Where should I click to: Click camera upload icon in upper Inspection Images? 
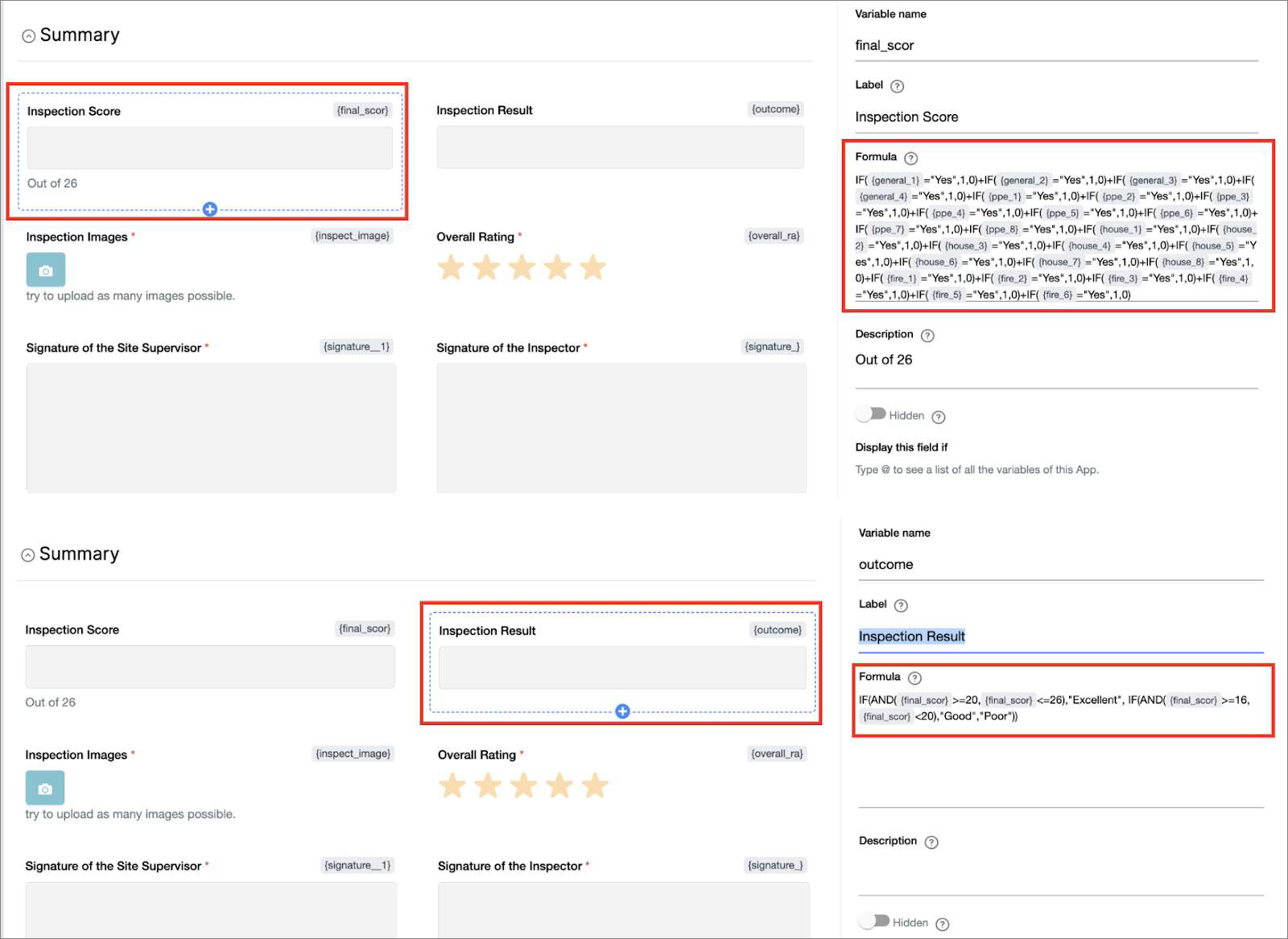[46, 270]
